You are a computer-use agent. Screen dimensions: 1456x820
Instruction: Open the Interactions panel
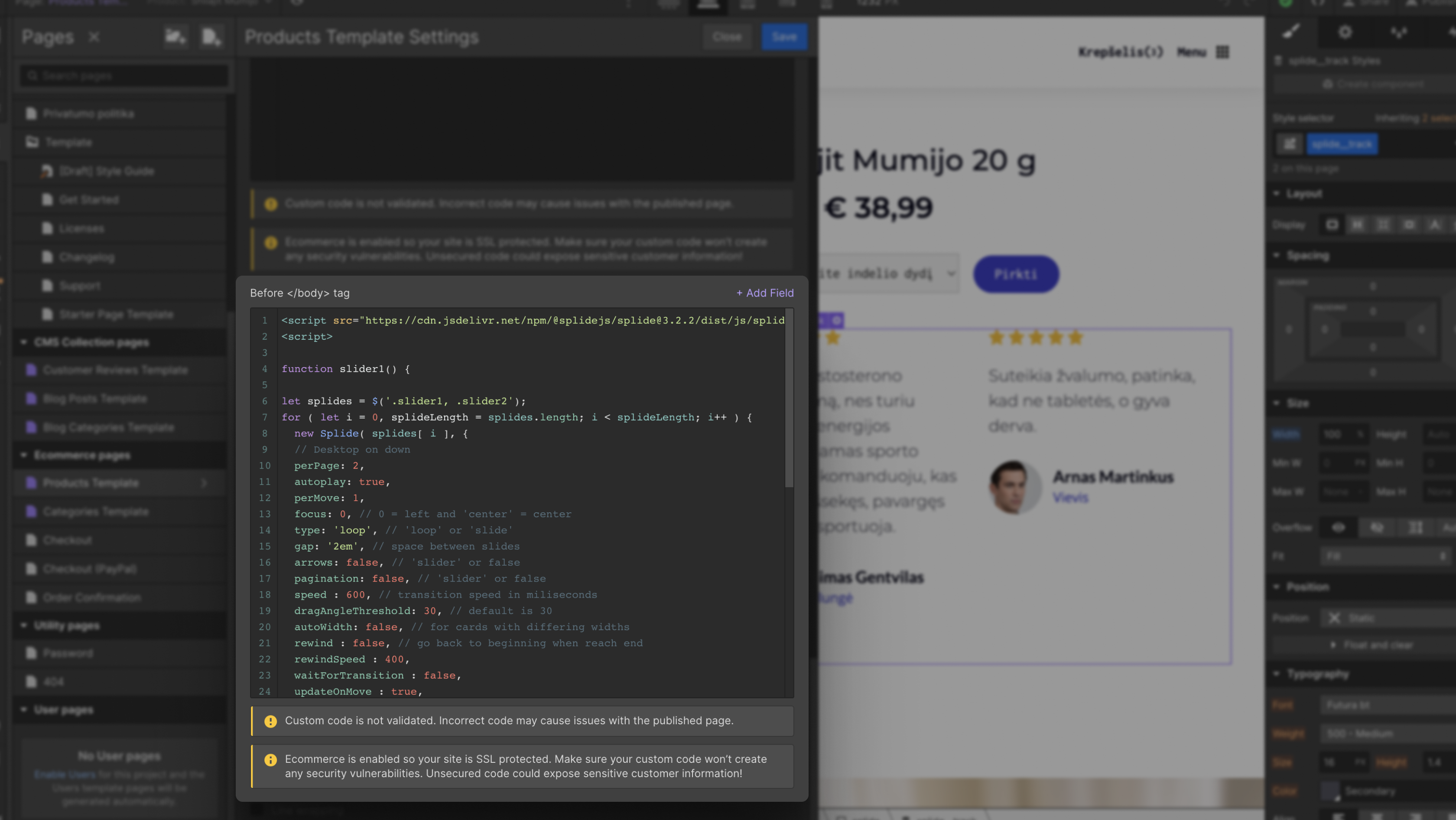[1399, 32]
